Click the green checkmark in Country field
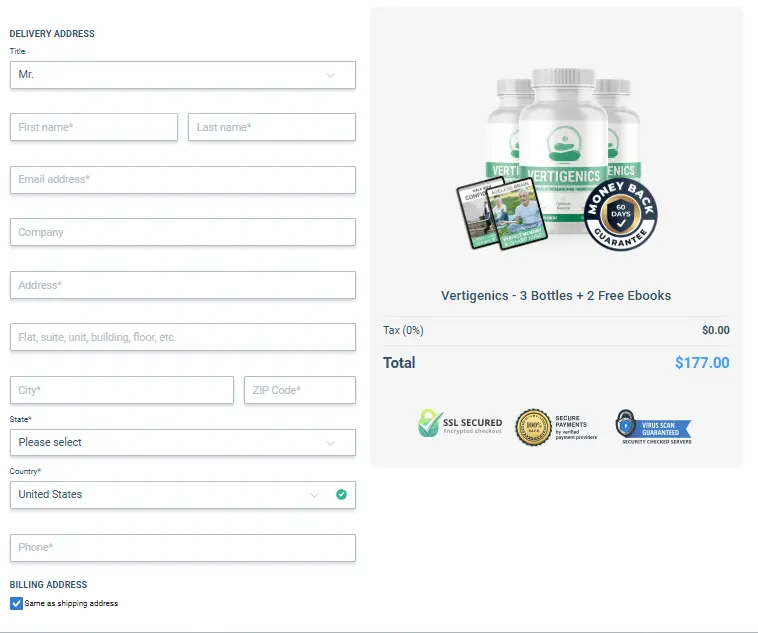 pos(341,494)
